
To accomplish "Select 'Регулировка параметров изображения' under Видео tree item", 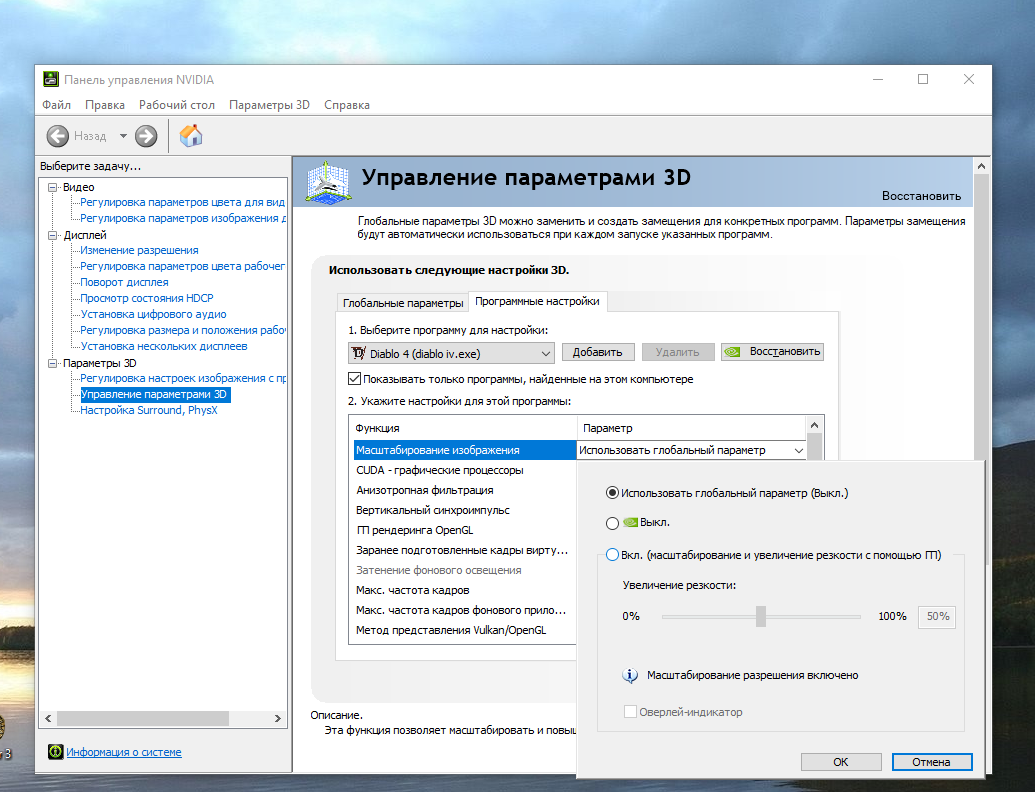I will coord(183,218).
